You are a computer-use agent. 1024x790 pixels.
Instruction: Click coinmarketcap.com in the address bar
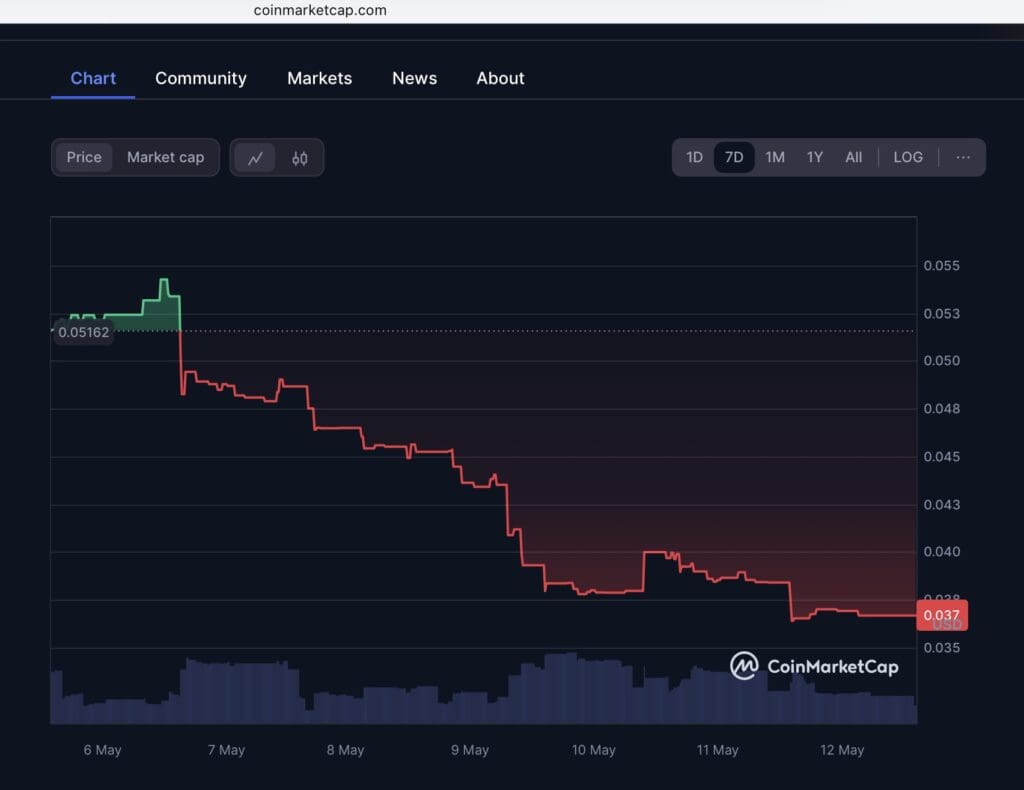(319, 10)
